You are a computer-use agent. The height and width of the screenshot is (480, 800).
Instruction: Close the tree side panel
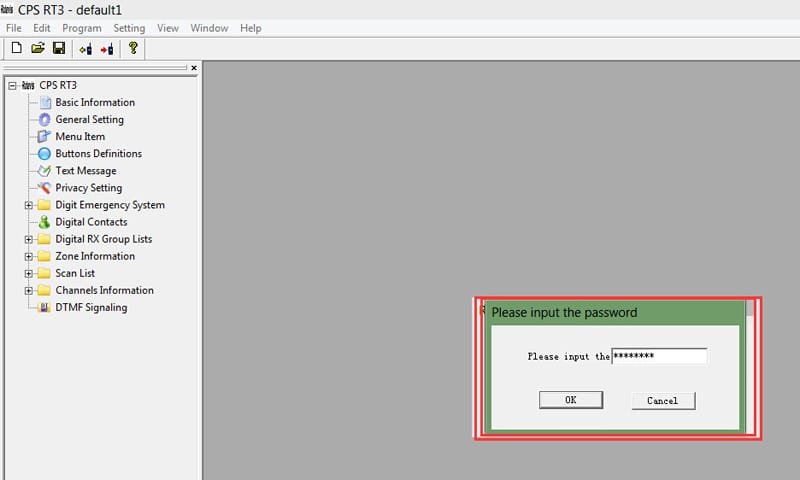(194, 68)
